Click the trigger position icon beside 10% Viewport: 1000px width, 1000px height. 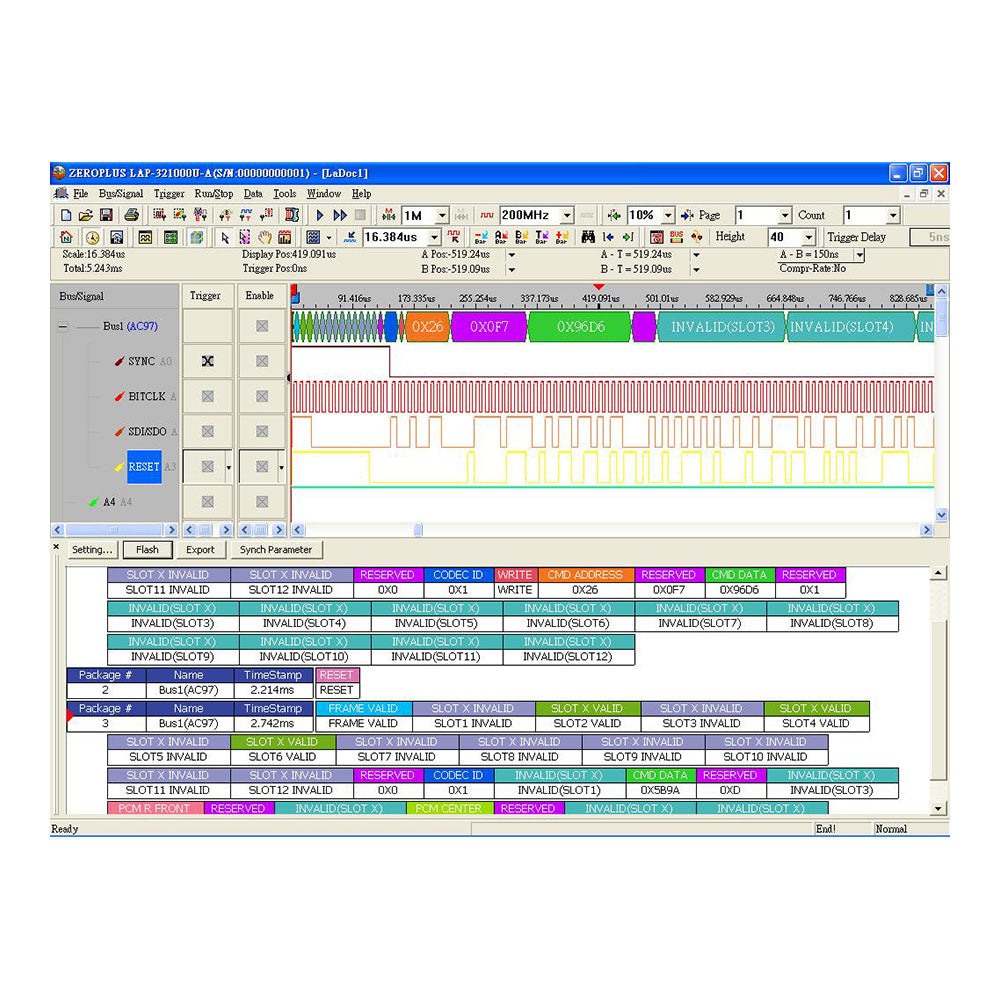(614, 216)
